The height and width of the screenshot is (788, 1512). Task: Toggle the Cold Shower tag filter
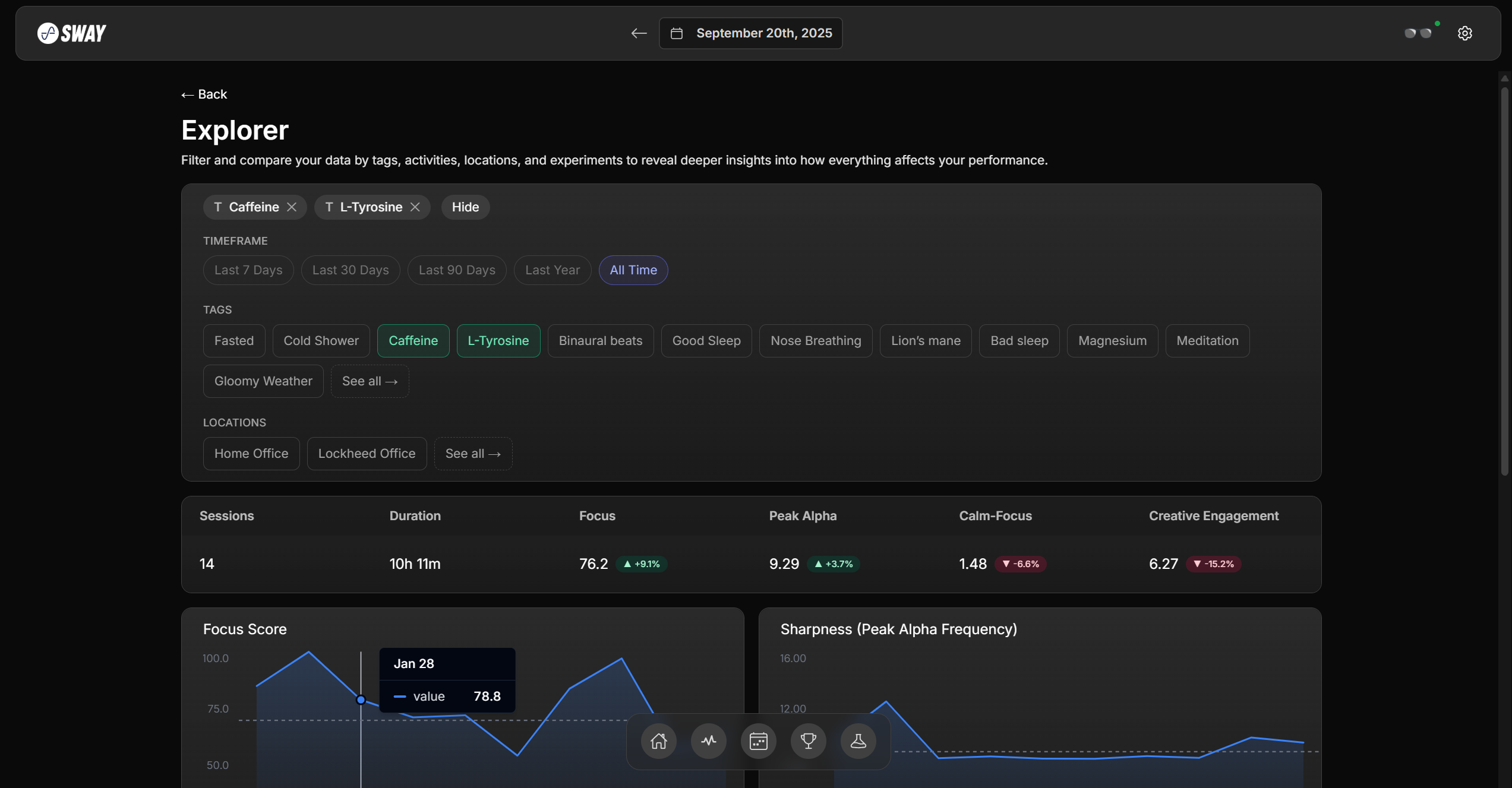[x=321, y=341]
